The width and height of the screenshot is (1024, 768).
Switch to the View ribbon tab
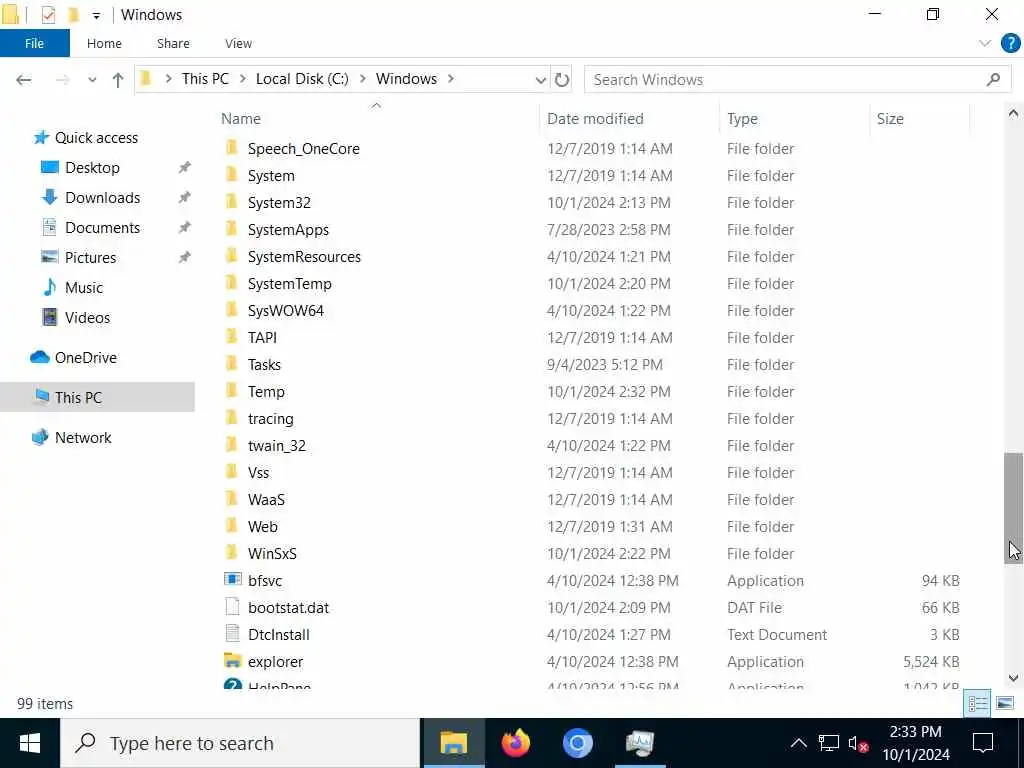238,43
